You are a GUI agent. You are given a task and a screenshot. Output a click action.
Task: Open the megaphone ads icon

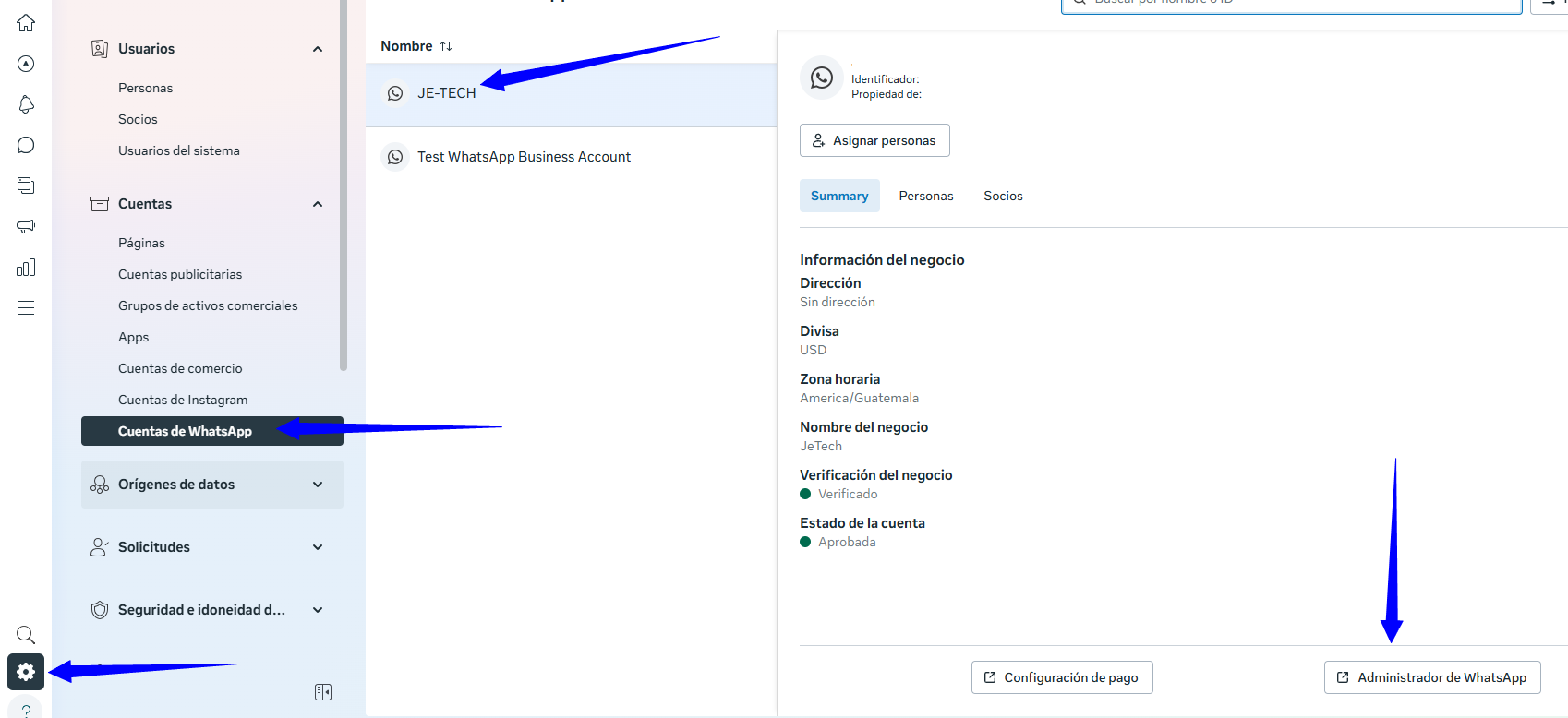pos(26,226)
